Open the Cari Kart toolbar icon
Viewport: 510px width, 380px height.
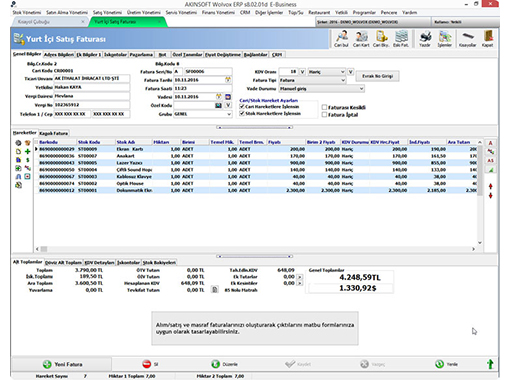pos(361,38)
